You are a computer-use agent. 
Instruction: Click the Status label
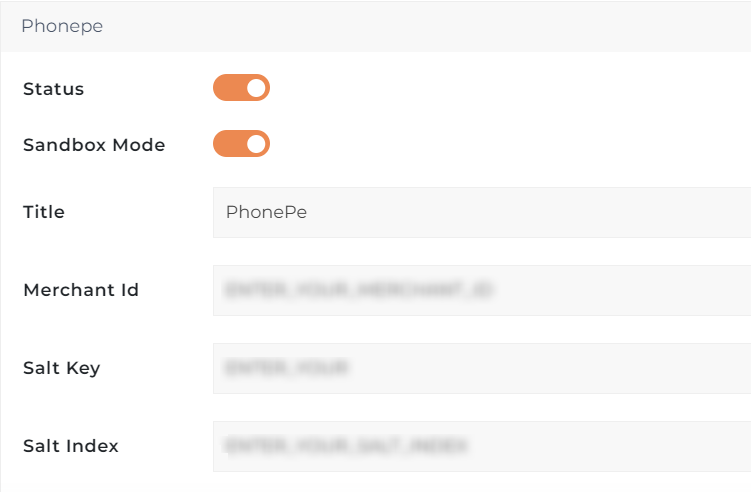tap(53, 89)
